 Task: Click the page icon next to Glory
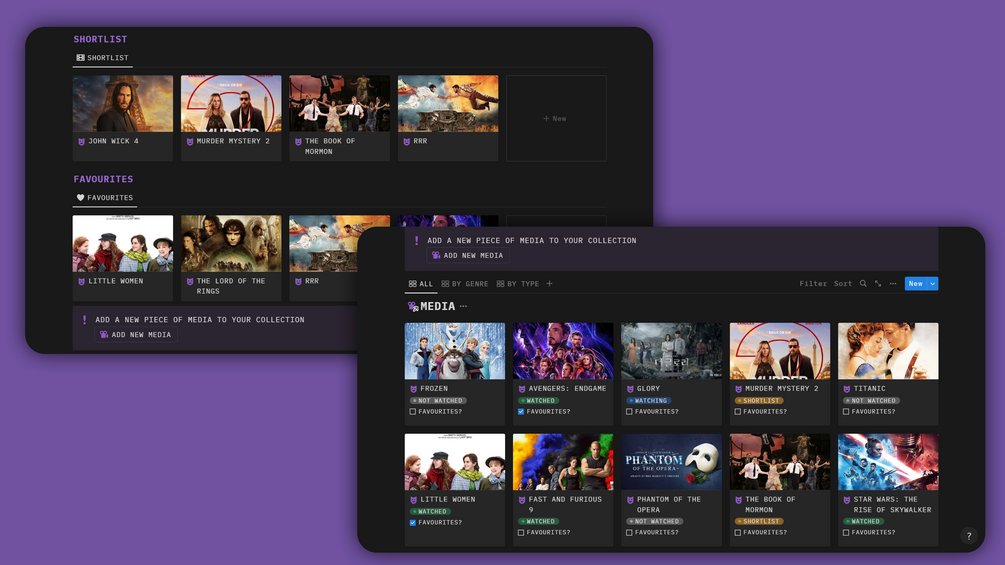[630, 389]
